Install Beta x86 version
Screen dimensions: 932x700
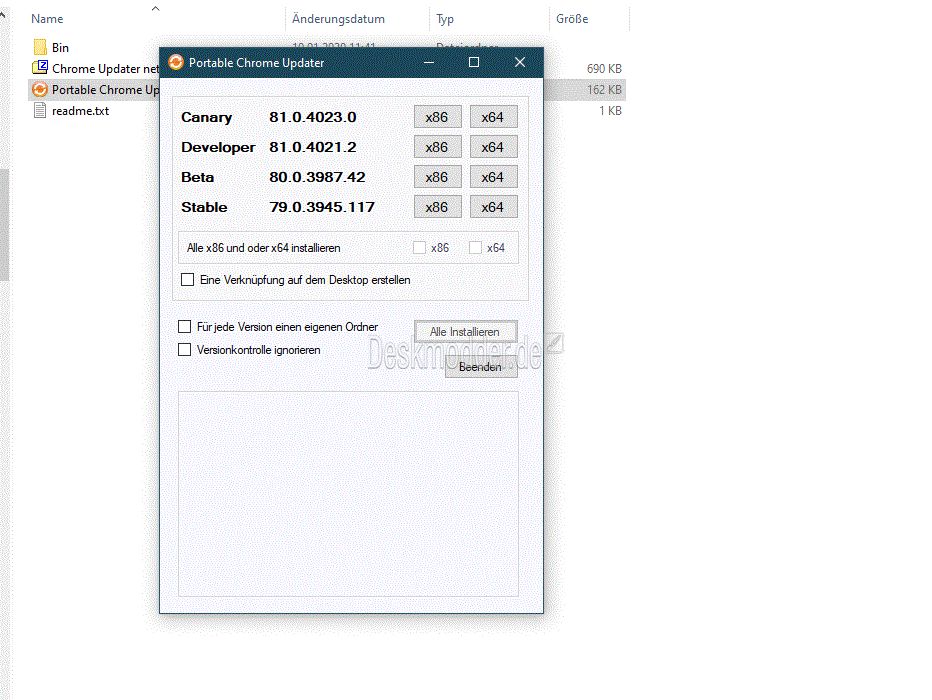pyautogui.click(x=437, y=177)
